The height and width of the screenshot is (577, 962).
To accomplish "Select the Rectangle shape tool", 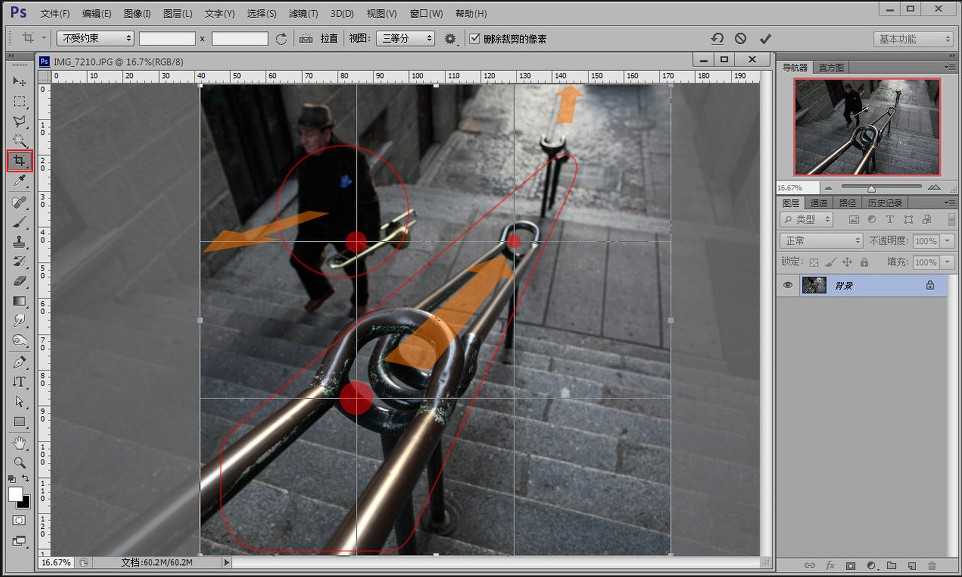I will 19,422.
